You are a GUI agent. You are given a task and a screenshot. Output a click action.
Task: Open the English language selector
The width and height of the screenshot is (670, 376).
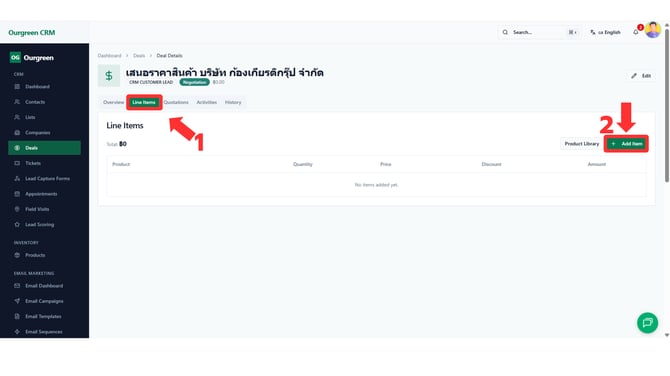[x=605, y=32]
